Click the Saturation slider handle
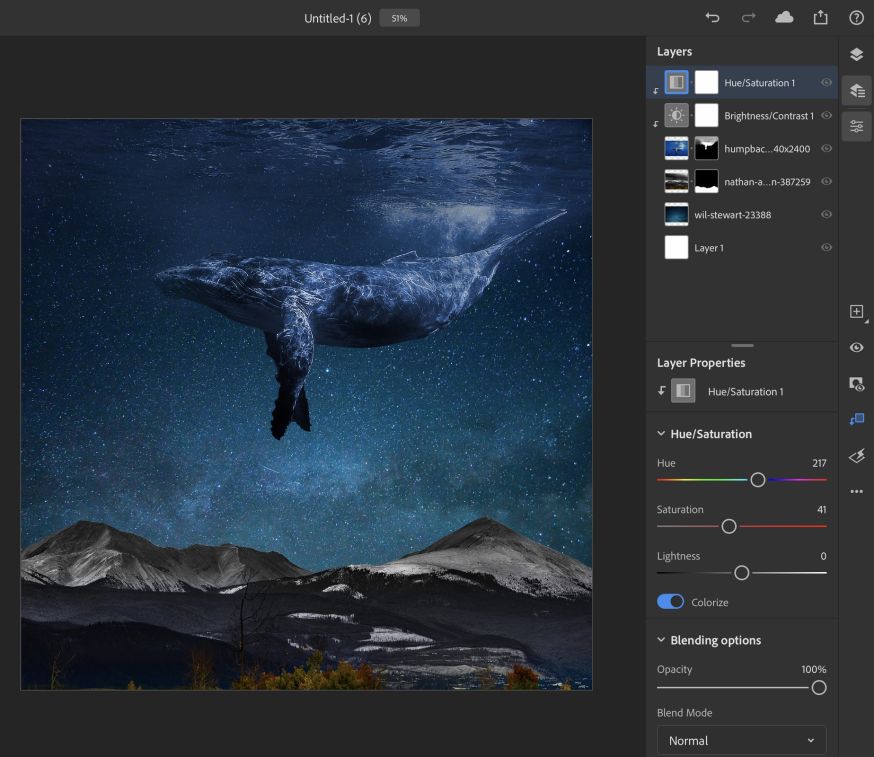The height and width of the screenshot is (757, 874). coord(729,526)
